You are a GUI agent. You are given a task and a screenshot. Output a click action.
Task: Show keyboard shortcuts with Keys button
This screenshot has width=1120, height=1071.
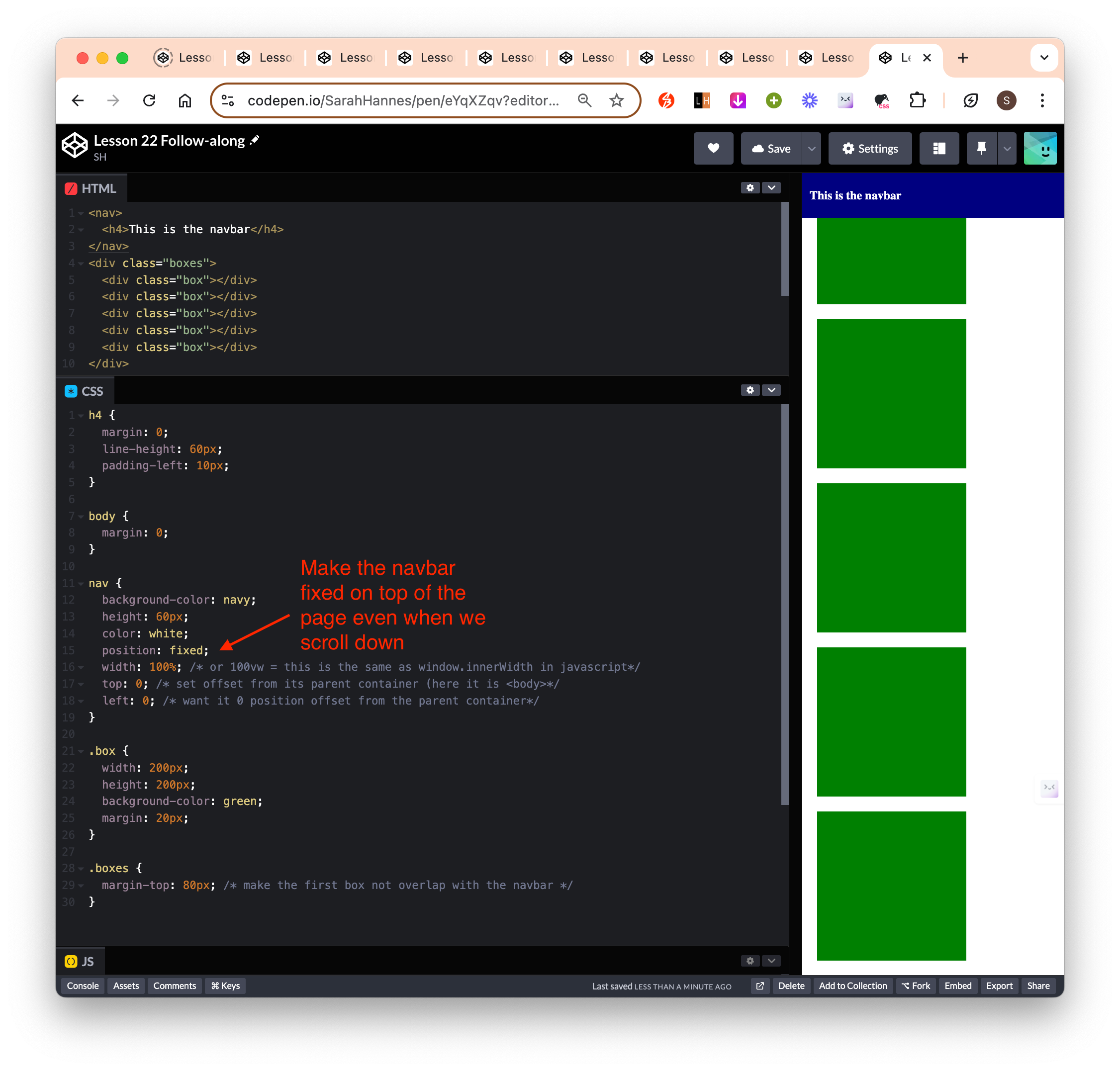click(225, 986)
